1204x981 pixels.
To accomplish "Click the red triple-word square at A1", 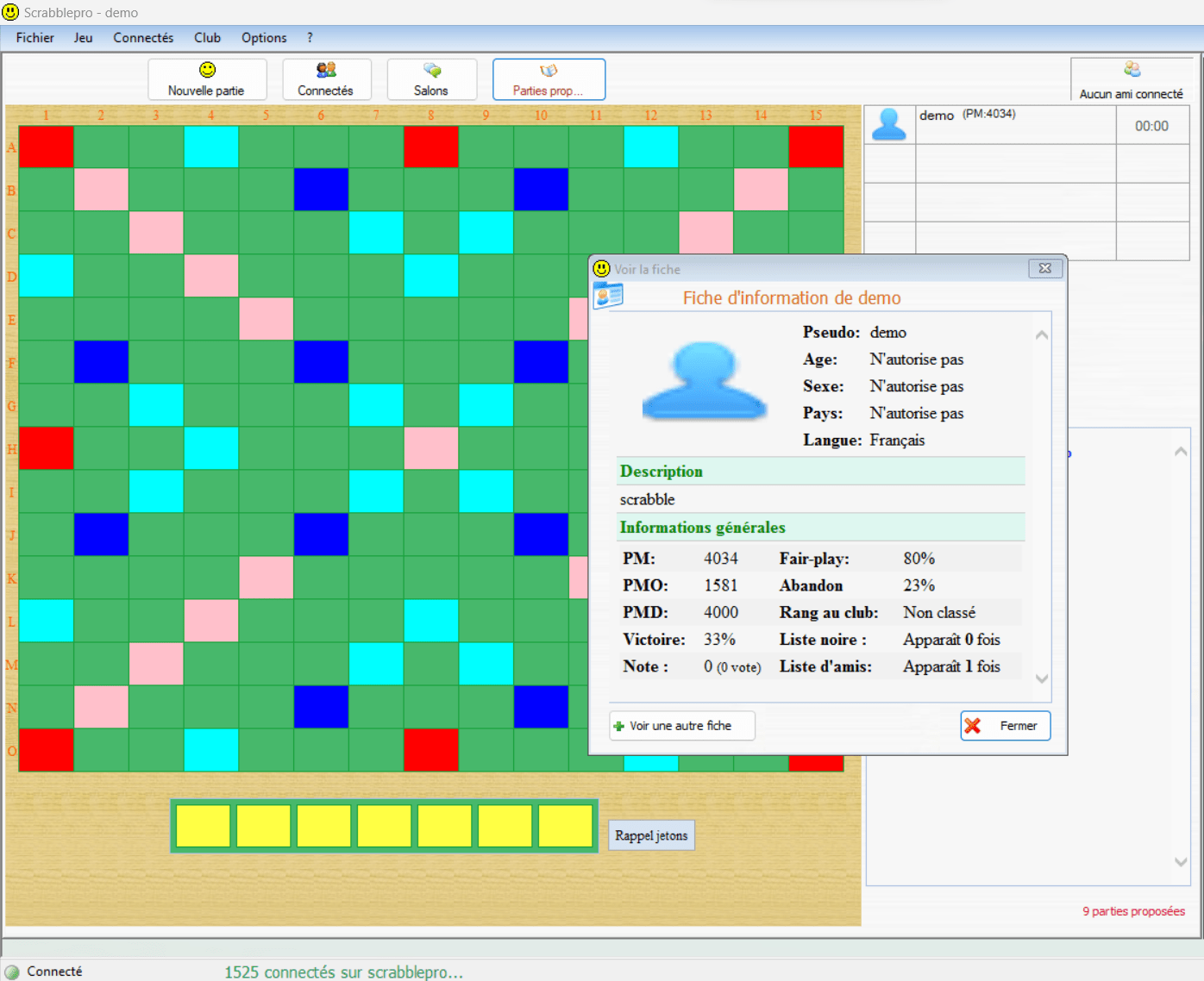I will [47, 147].
